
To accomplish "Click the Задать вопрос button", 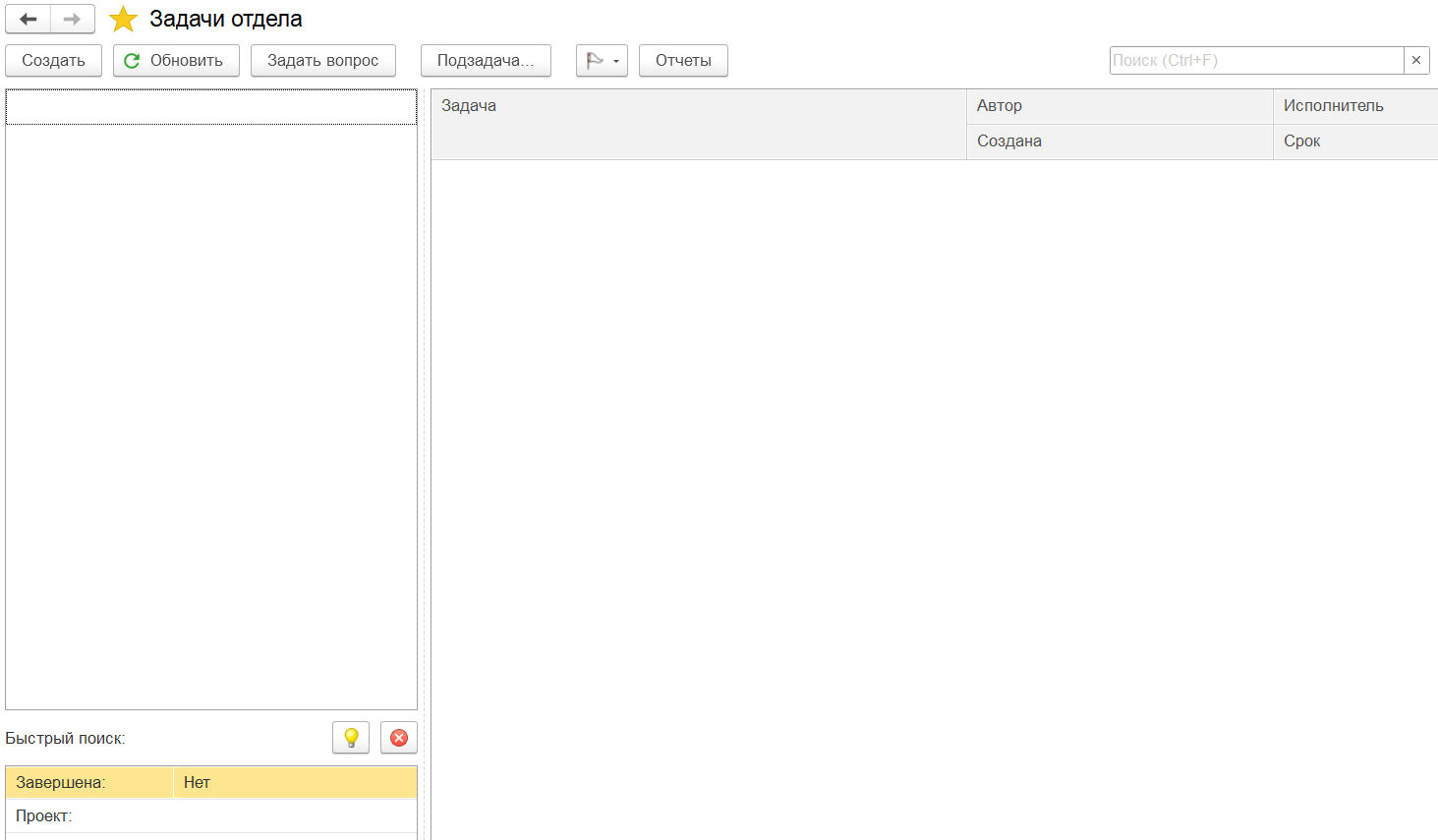I will 322,60.
